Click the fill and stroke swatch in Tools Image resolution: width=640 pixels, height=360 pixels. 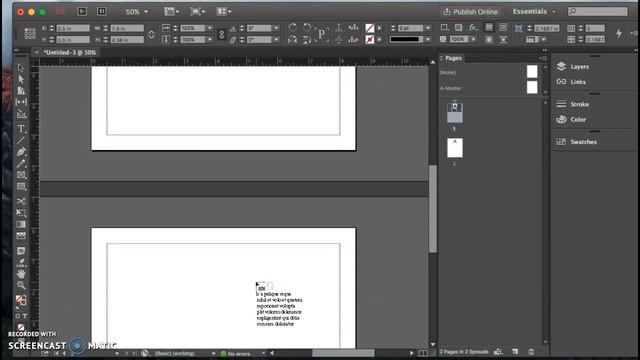pyautogui.click(x=21, y=300)
